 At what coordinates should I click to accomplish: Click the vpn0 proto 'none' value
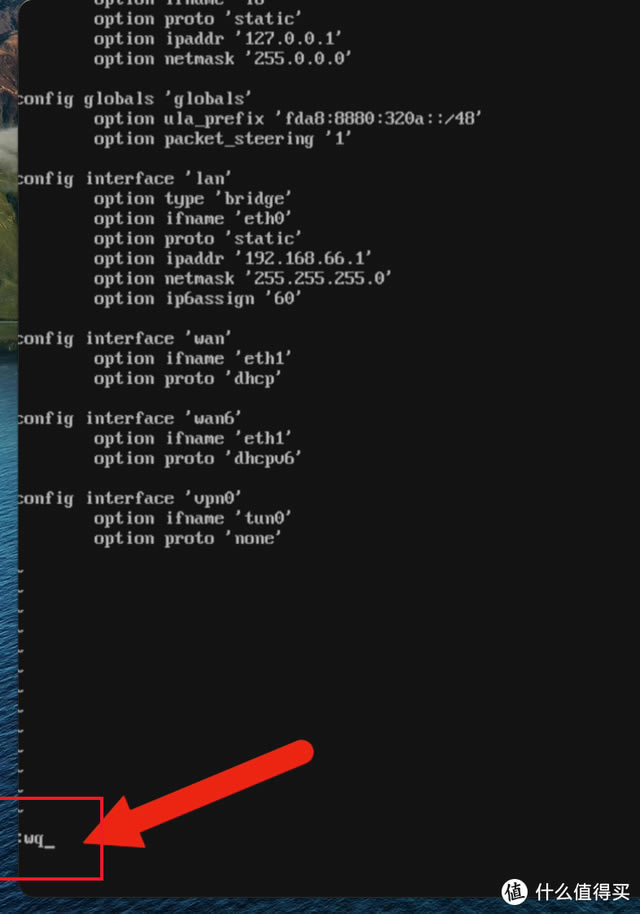253,538
